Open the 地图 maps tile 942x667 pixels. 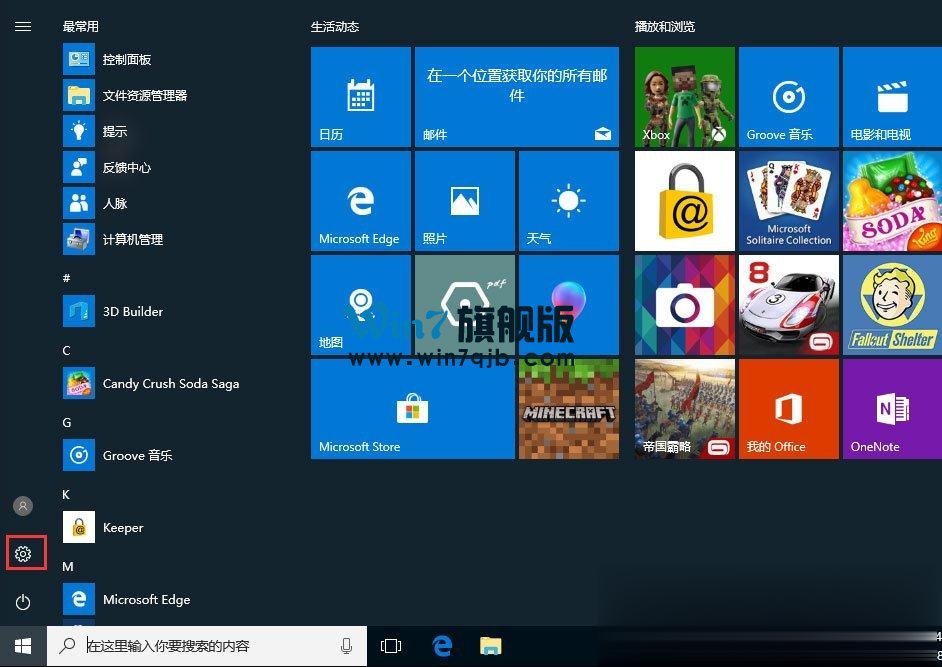360,305
